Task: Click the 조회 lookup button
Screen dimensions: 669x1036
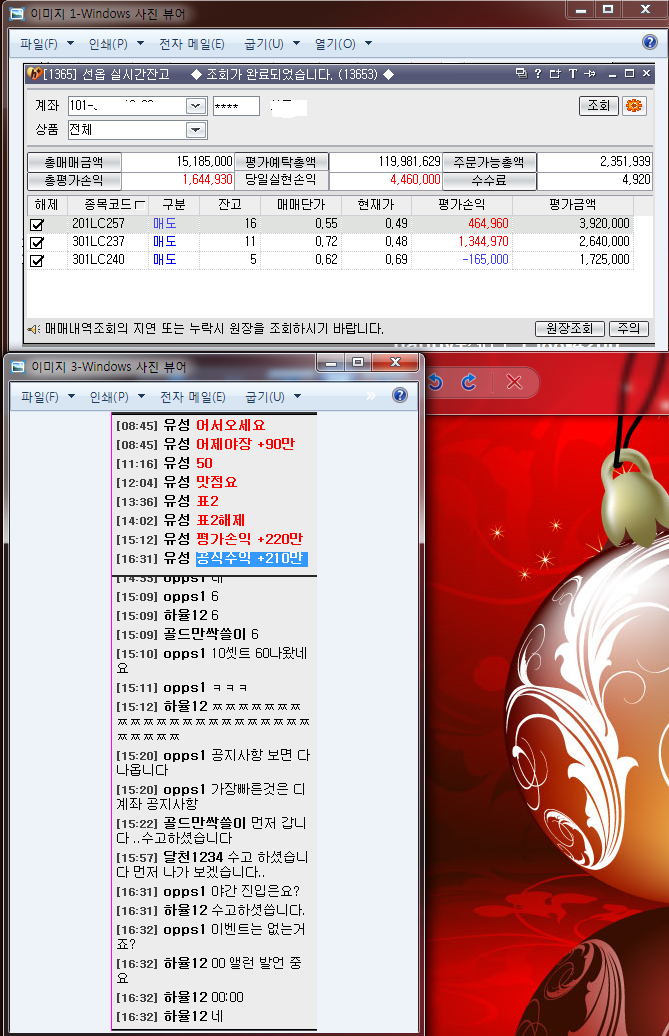Action: point(598,106)
